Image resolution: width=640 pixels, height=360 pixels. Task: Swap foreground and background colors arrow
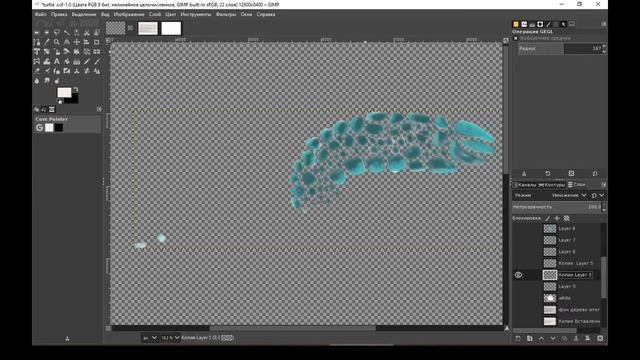tap(76, 89)
